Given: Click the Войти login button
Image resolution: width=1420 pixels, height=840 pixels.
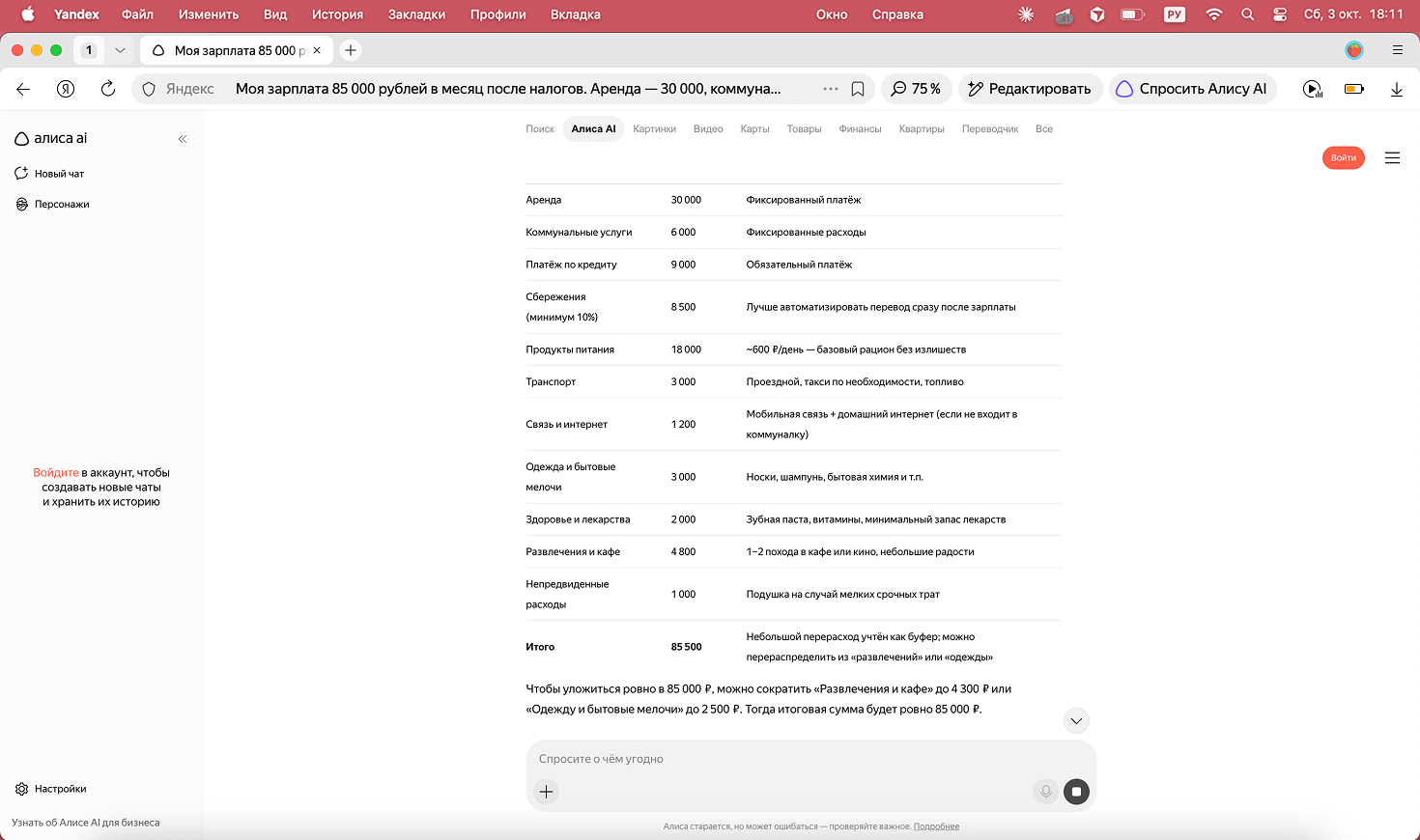Looking at the screenshot, I should pos(1344,157).
